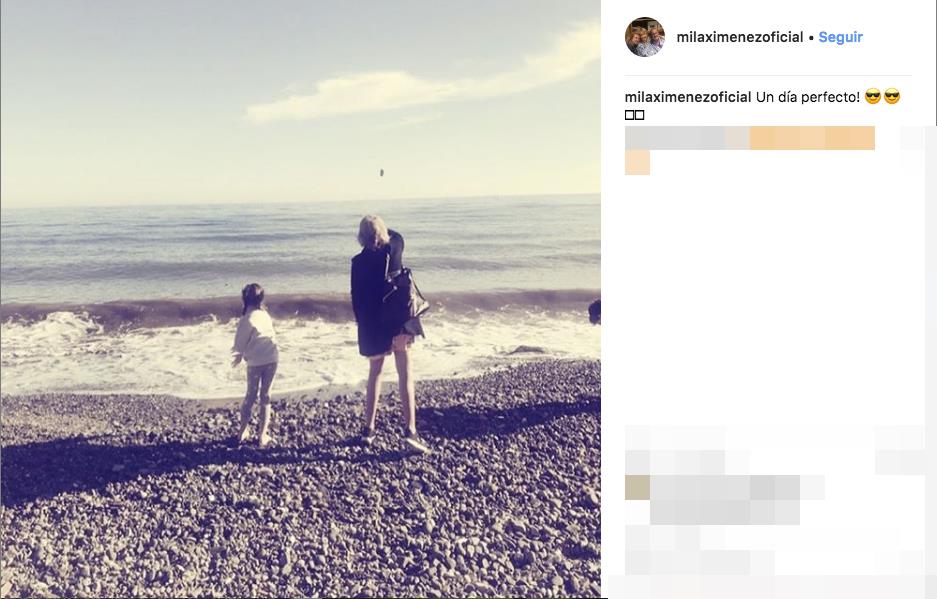Screen dimensions: 937x599
Task: Select the first sunglasses emoji in caption
Action: (873, 96)
